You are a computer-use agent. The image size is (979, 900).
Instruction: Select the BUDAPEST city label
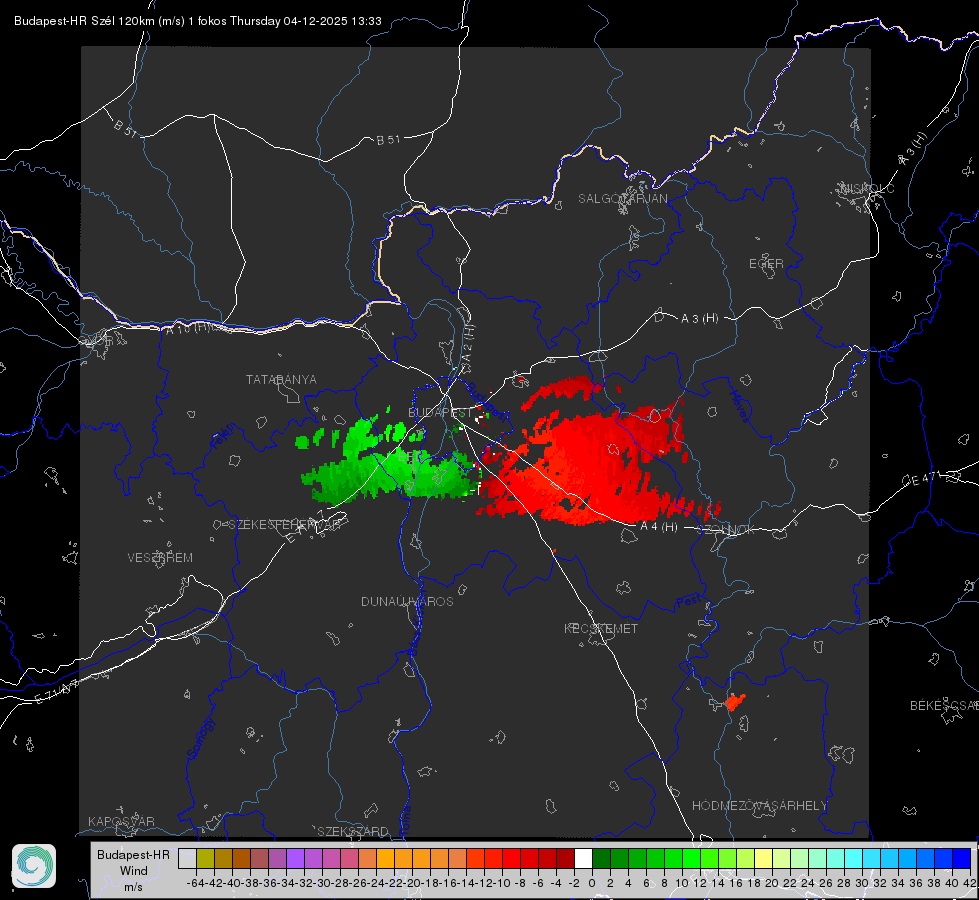440,412
